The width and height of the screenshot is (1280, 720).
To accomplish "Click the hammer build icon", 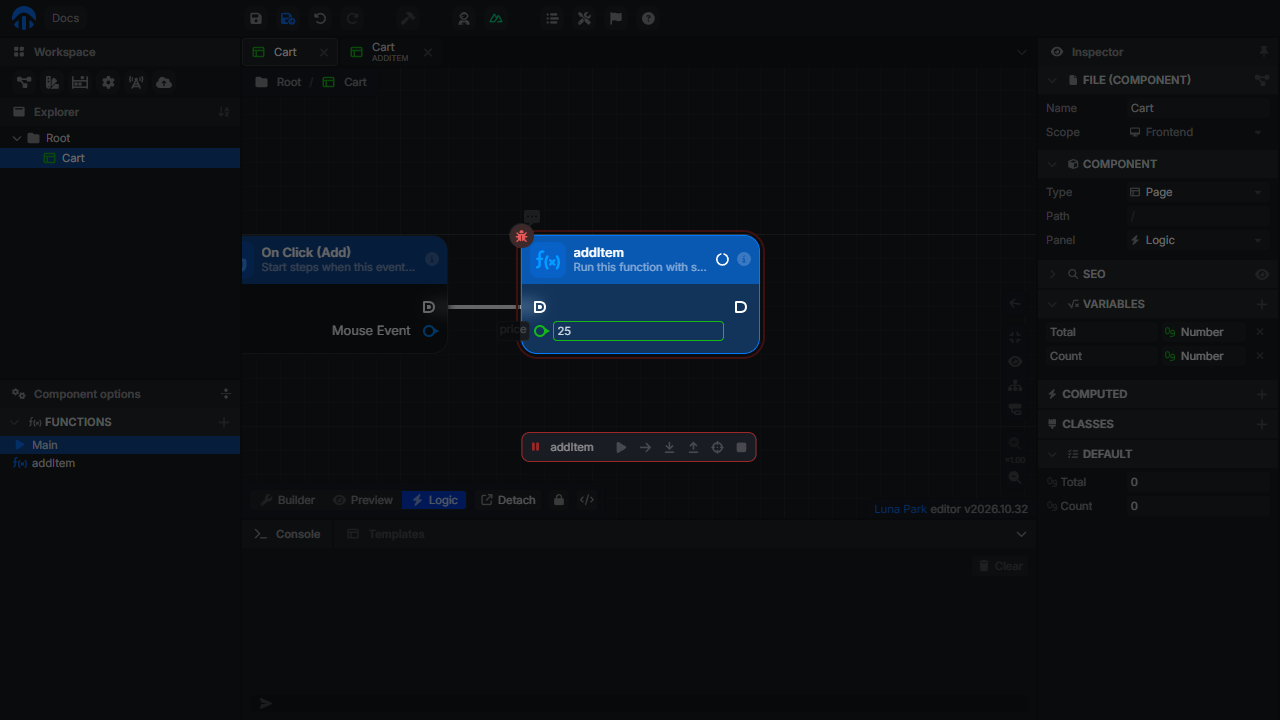I will (x=407, y=18).
